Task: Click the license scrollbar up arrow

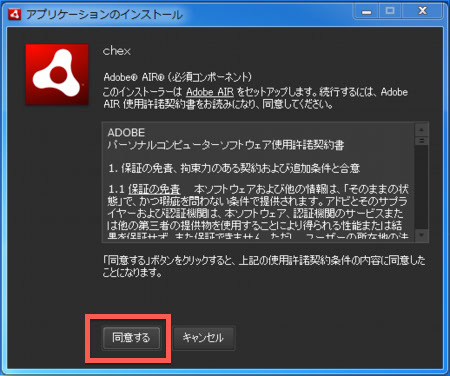Action: (x=422, y=130)
